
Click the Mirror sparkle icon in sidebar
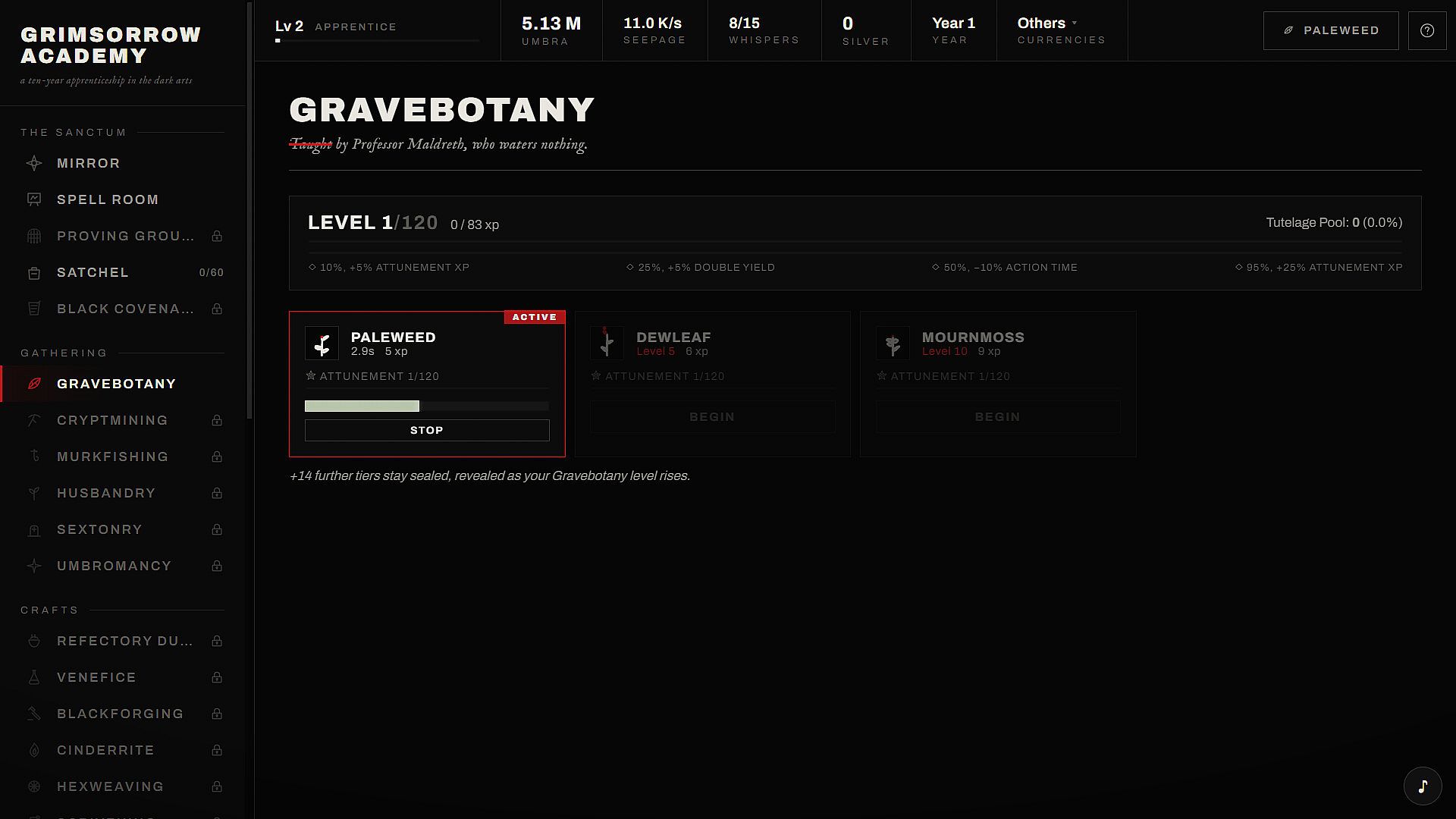click(x=34, y=163)
